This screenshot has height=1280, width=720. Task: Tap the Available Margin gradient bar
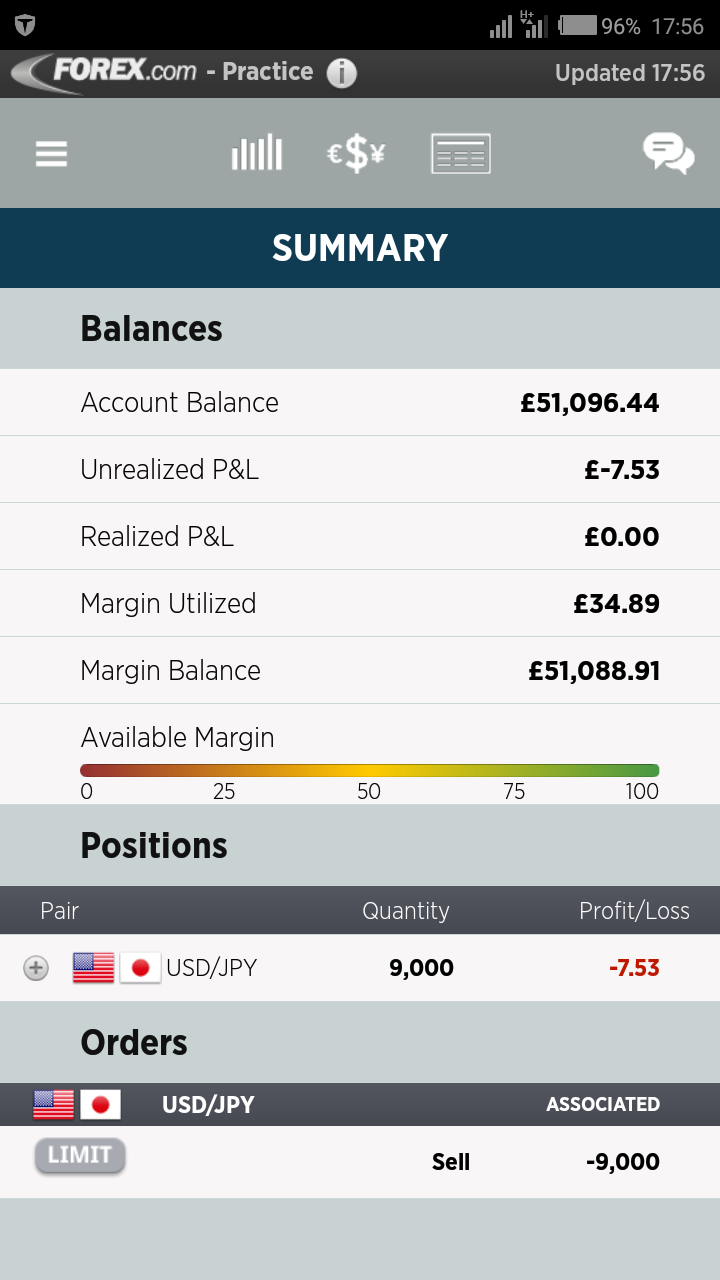tap(369, 770)
